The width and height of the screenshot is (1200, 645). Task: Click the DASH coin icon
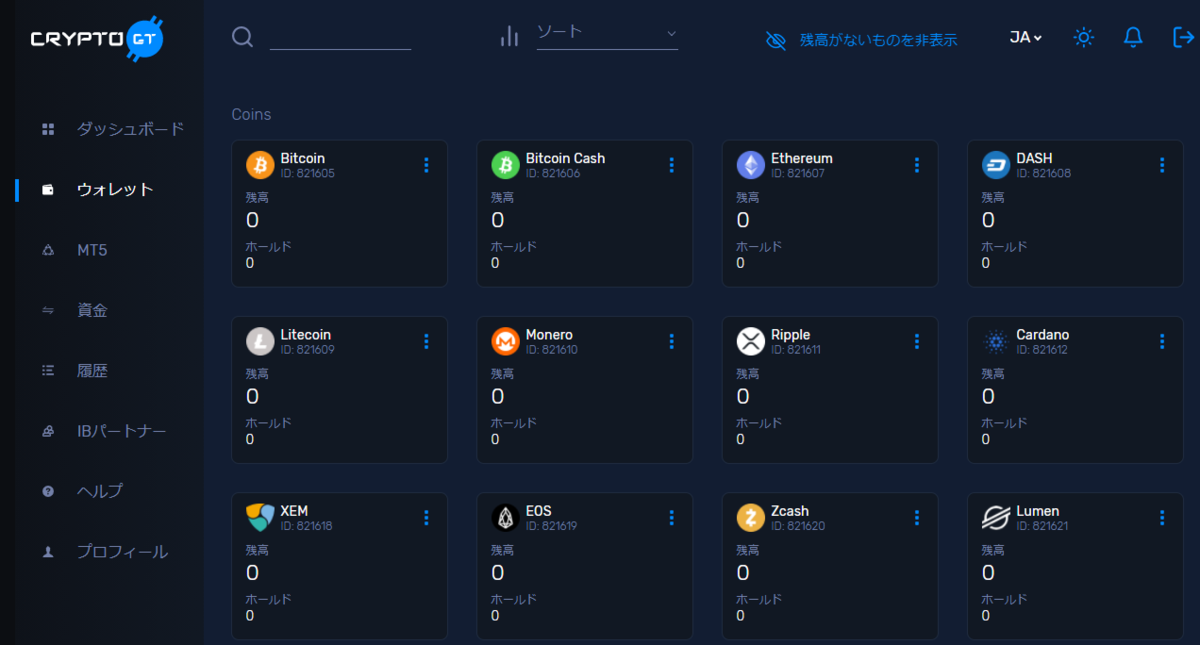[996, 164]
